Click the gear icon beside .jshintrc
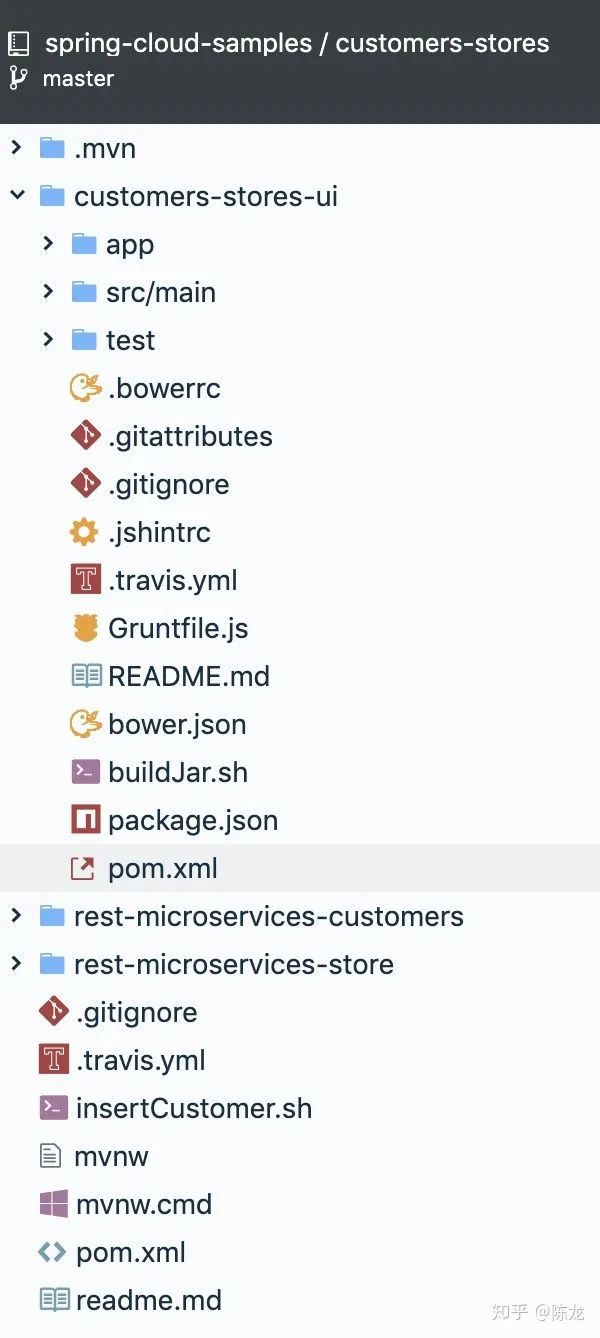The image size is (600, 1338). tap(84, 532)
